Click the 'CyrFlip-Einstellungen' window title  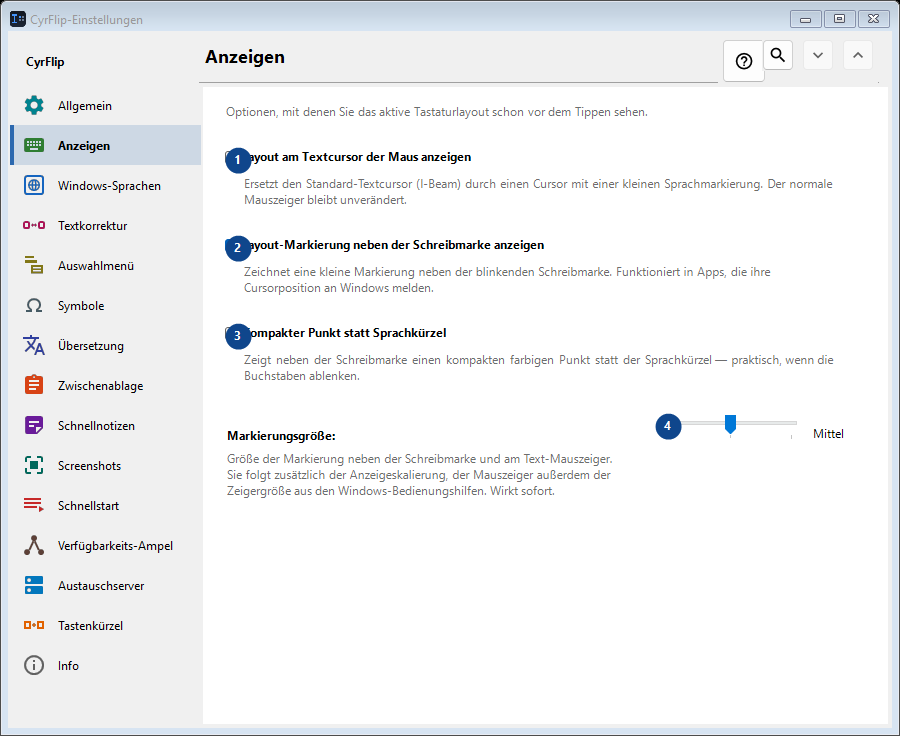click(87, 20)
